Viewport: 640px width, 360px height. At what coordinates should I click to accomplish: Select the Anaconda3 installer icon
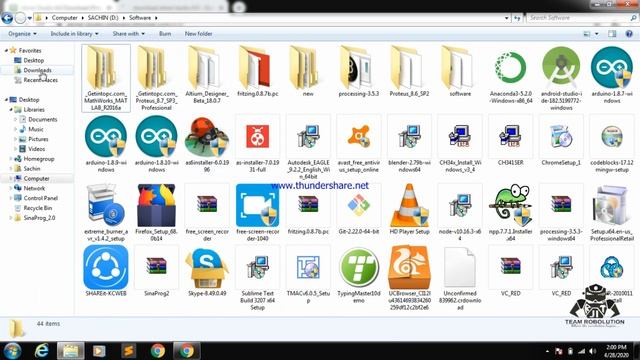[x=511, y=68]
